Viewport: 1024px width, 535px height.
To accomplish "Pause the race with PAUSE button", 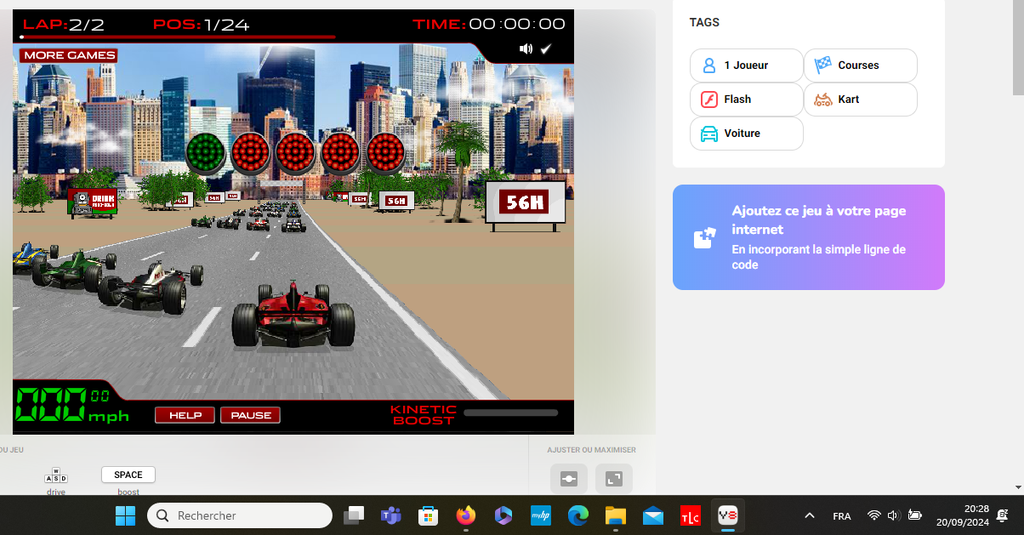I will coord(251,415).
